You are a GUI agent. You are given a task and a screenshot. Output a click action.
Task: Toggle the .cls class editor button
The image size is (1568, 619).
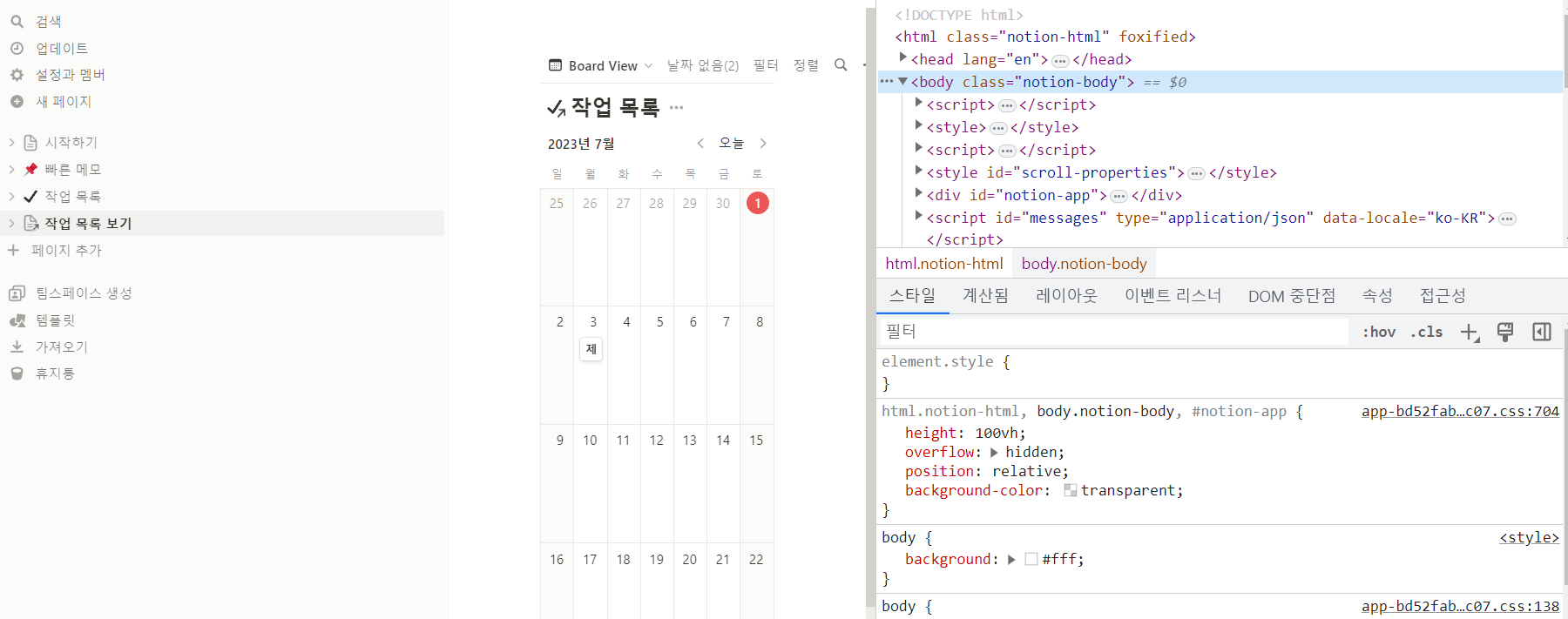tap(1427, 332)
